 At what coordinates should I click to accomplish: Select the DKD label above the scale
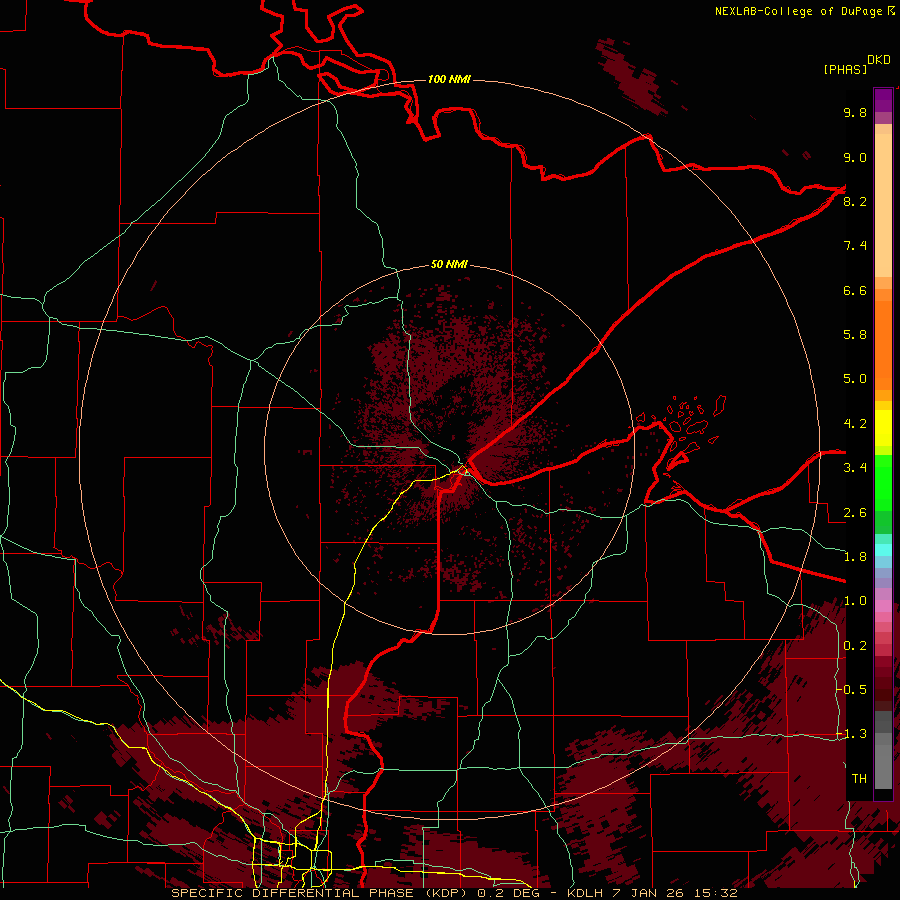coord(879,60)
